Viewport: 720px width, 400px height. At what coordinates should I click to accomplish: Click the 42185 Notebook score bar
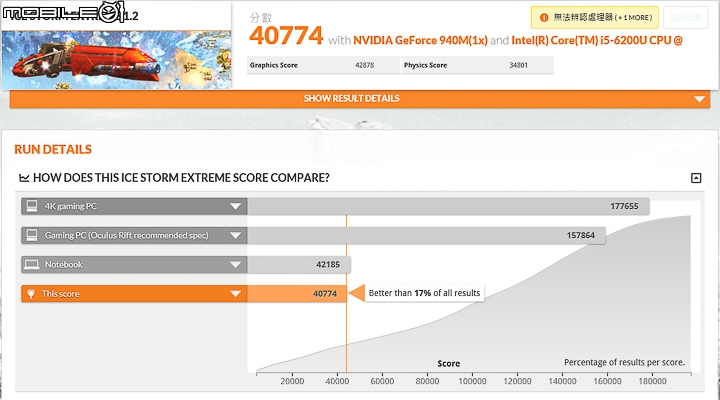pos(299,265)
